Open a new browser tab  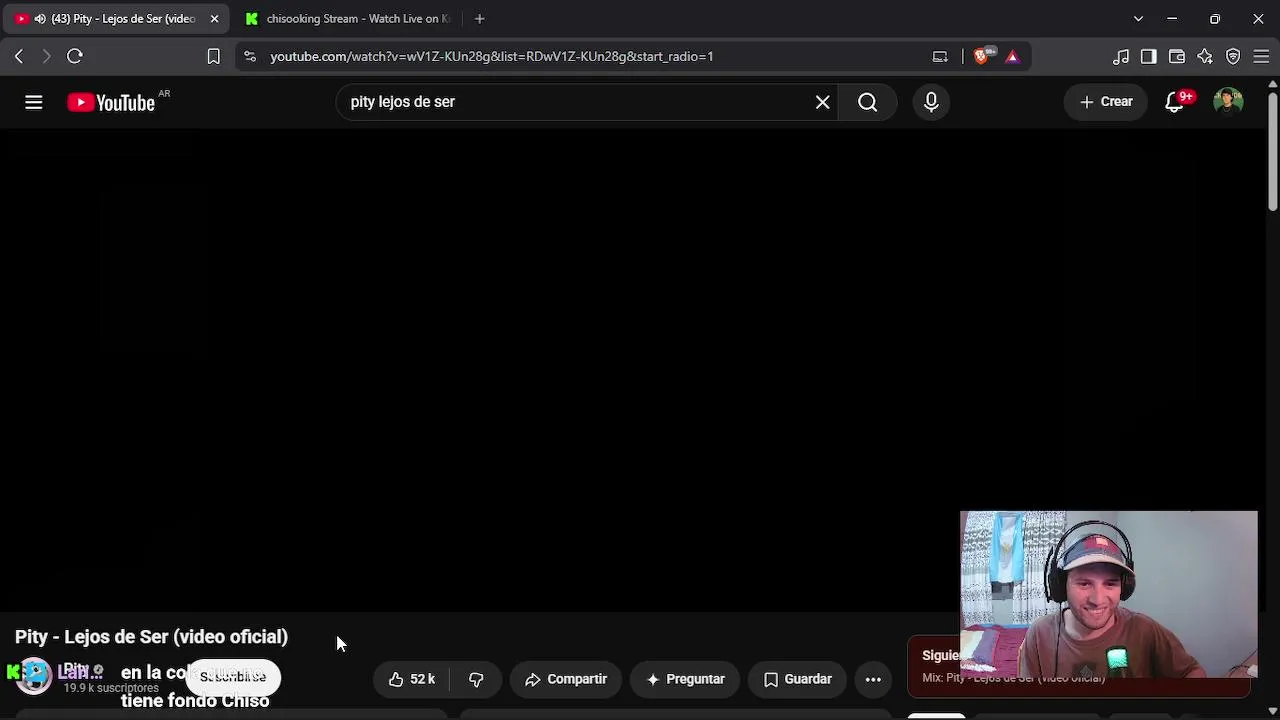click(480, 19)
